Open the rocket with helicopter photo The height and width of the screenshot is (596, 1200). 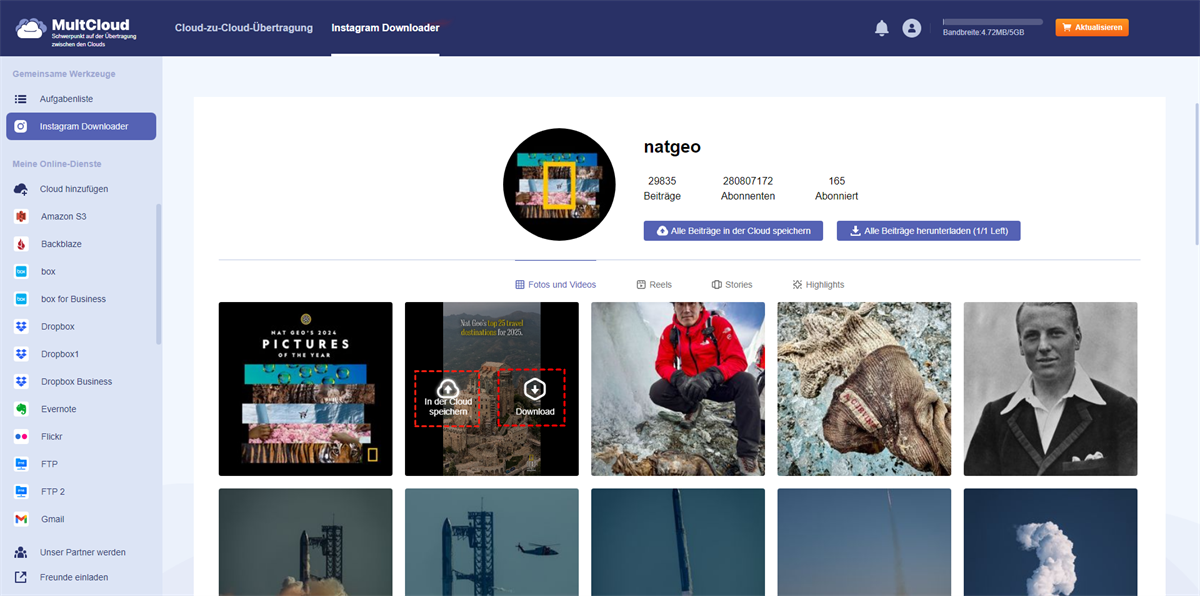(492, 542)
